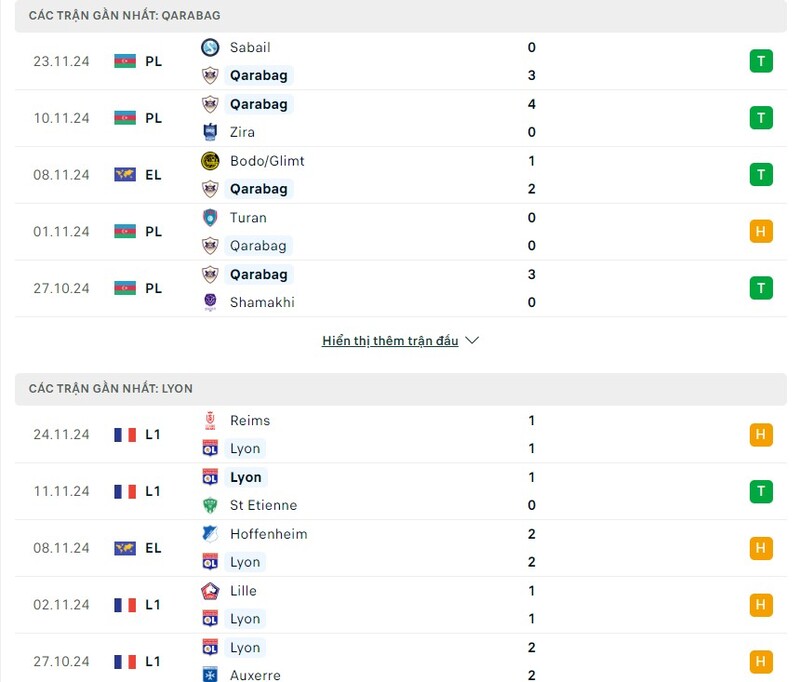The image size is (800, 682).
Task: Open Hiển thị thêm trận đấu link
Action: (x=390, y=341)
